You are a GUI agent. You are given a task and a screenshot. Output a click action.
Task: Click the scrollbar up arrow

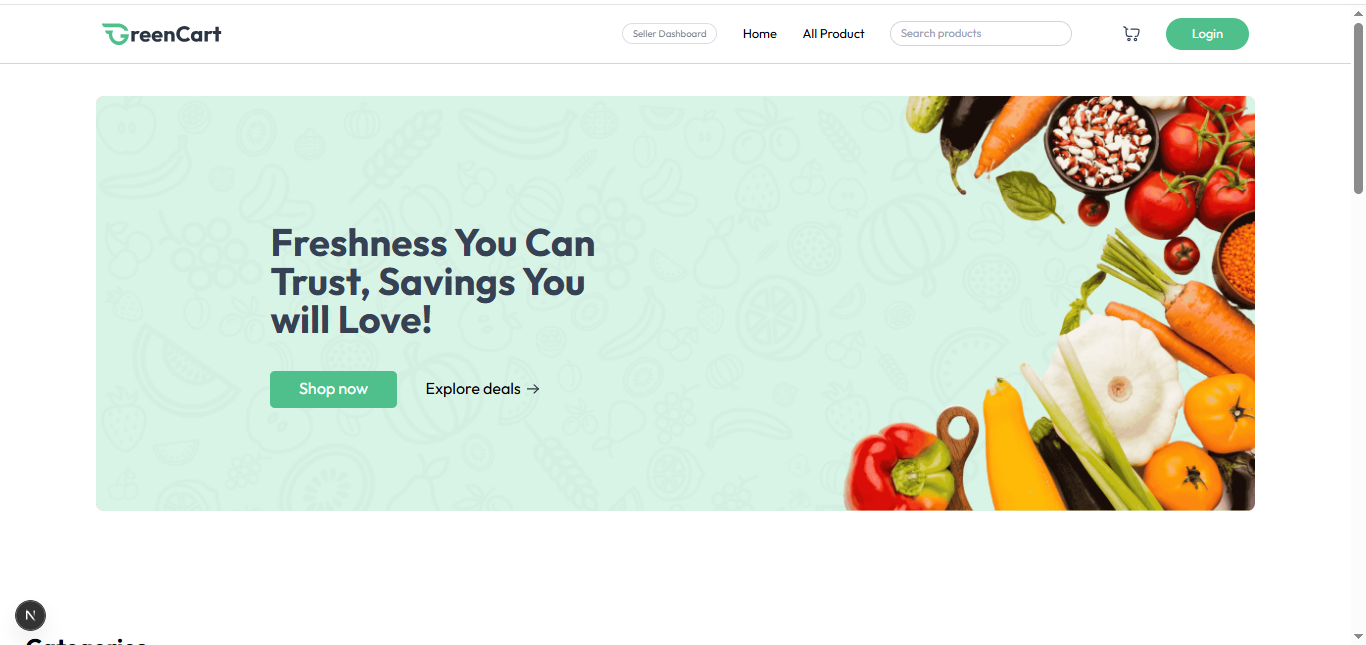click(x=1358, y=12)
